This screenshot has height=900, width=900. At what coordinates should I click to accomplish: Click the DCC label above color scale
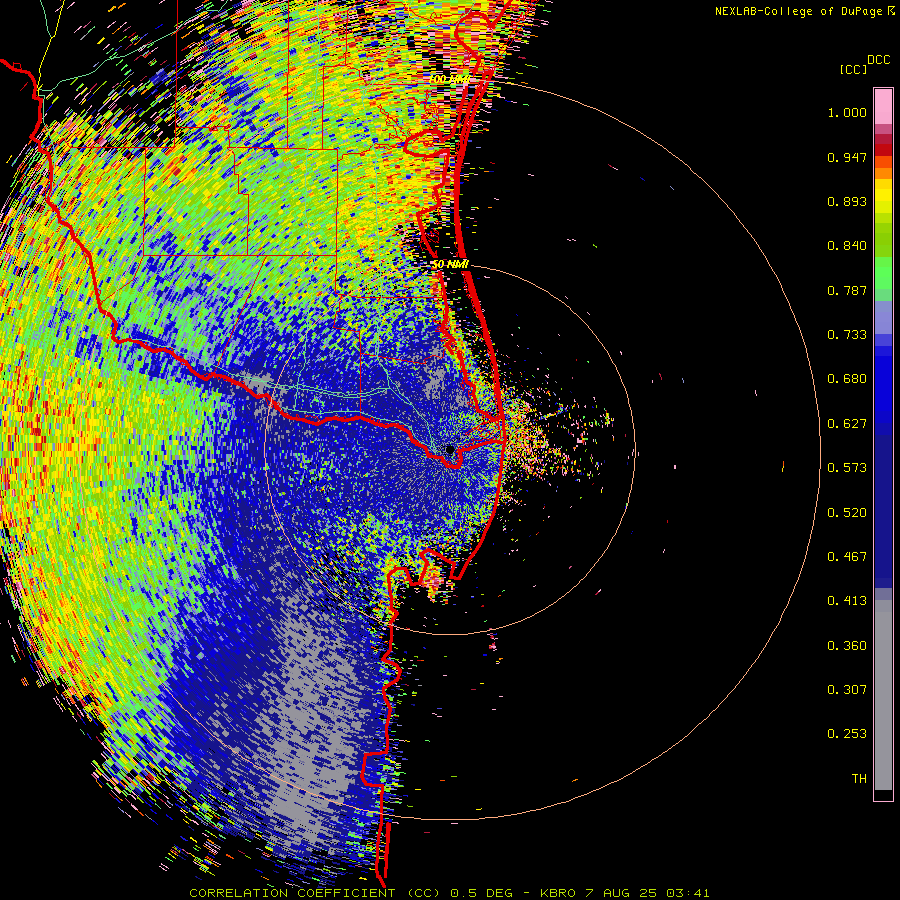pos(879,60)
